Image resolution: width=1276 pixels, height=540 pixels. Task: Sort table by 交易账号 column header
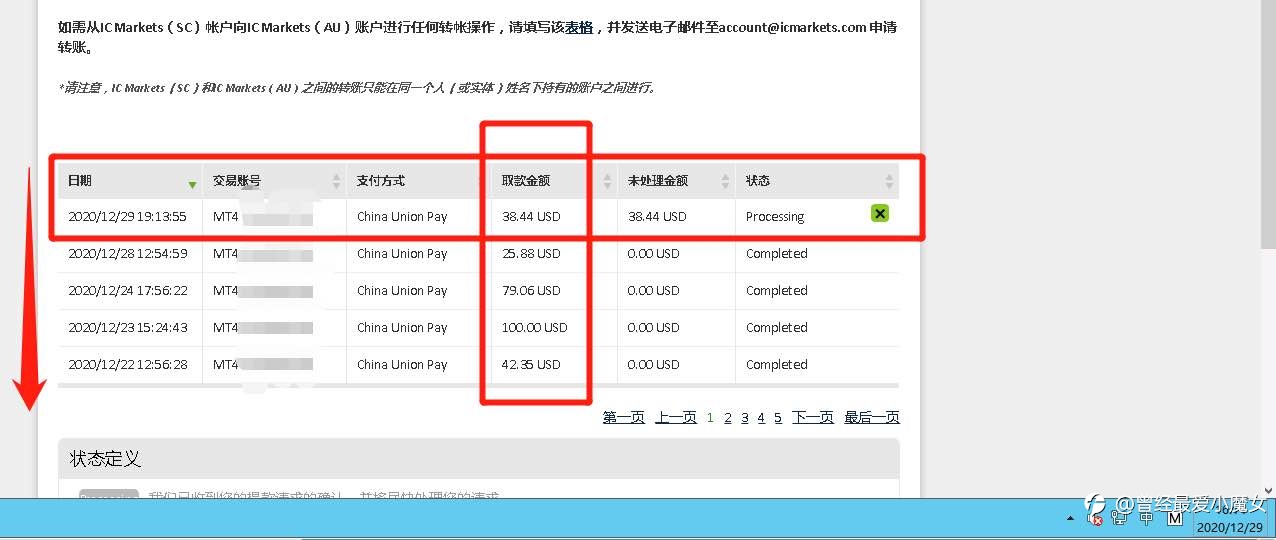(274, 181)
